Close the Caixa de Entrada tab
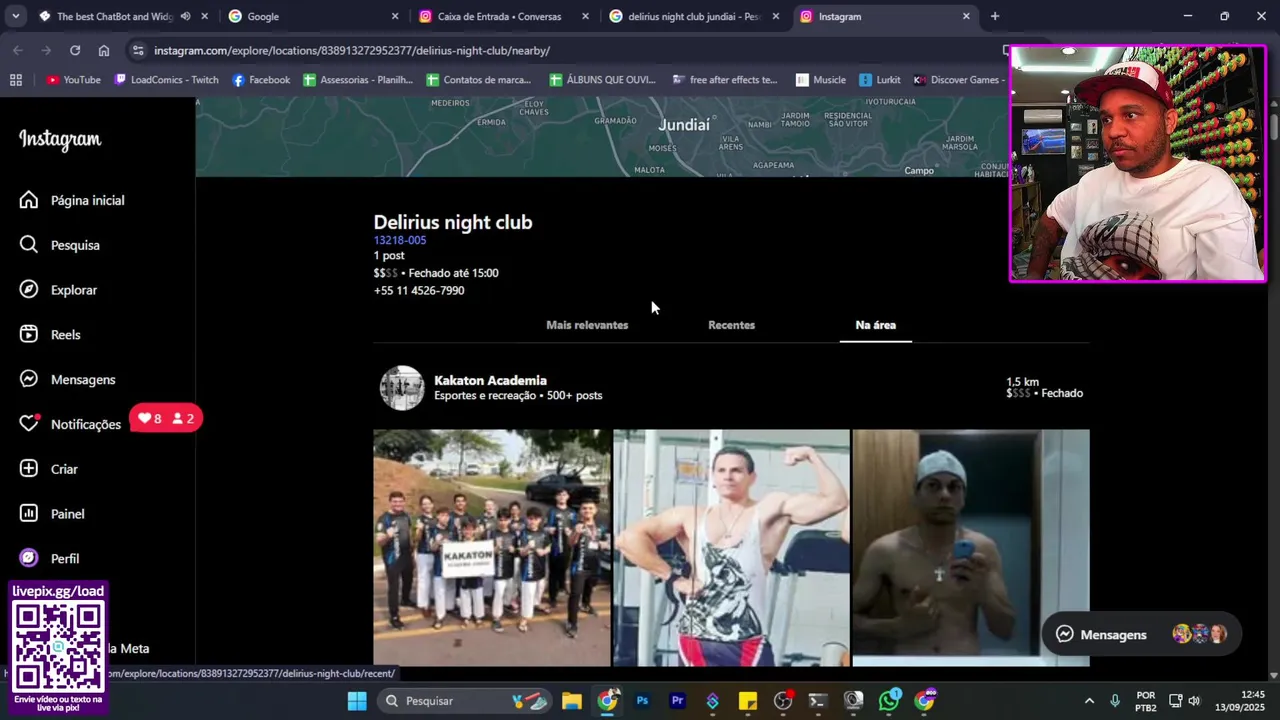The width and height of the screenshot is (1280, 720). point(585,16)
